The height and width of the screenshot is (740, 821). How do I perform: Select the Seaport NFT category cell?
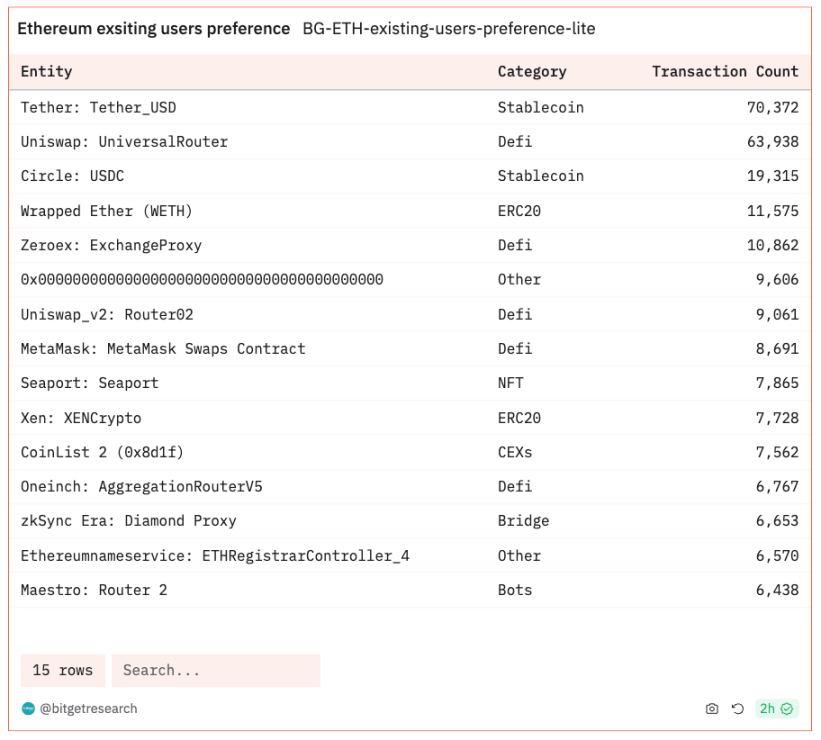coord(510,383)
